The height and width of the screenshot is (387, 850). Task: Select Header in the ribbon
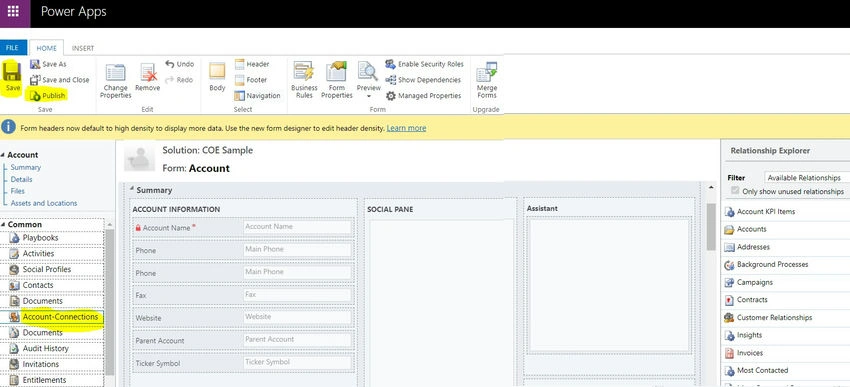pos(252,64)
